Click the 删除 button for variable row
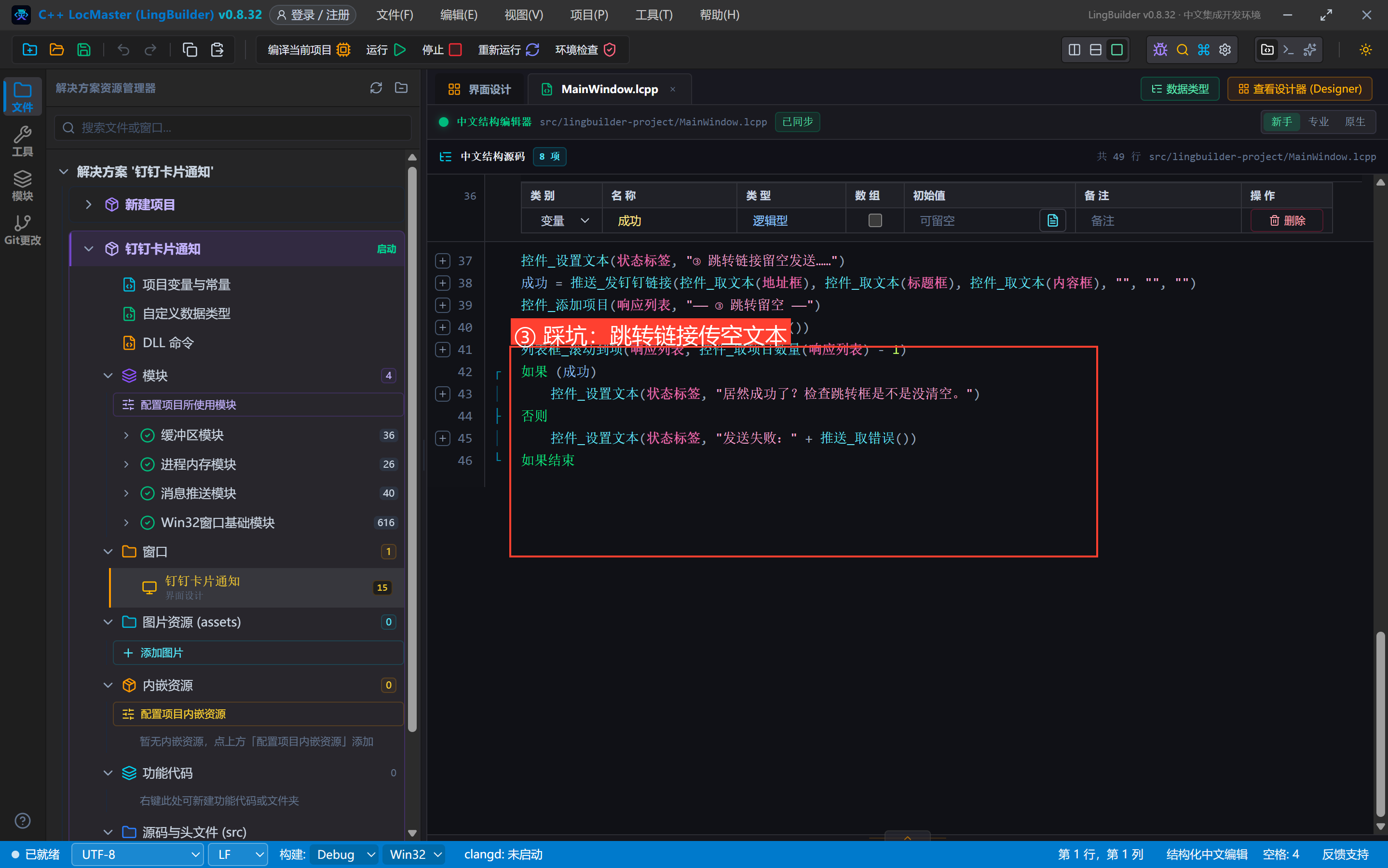 click(x=1287, y=220)
